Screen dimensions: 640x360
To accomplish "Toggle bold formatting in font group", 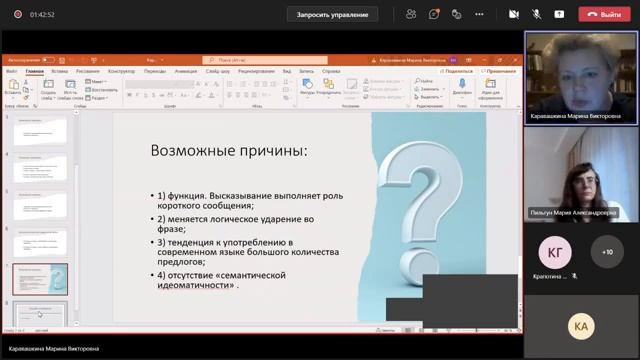I will [129, 95].
